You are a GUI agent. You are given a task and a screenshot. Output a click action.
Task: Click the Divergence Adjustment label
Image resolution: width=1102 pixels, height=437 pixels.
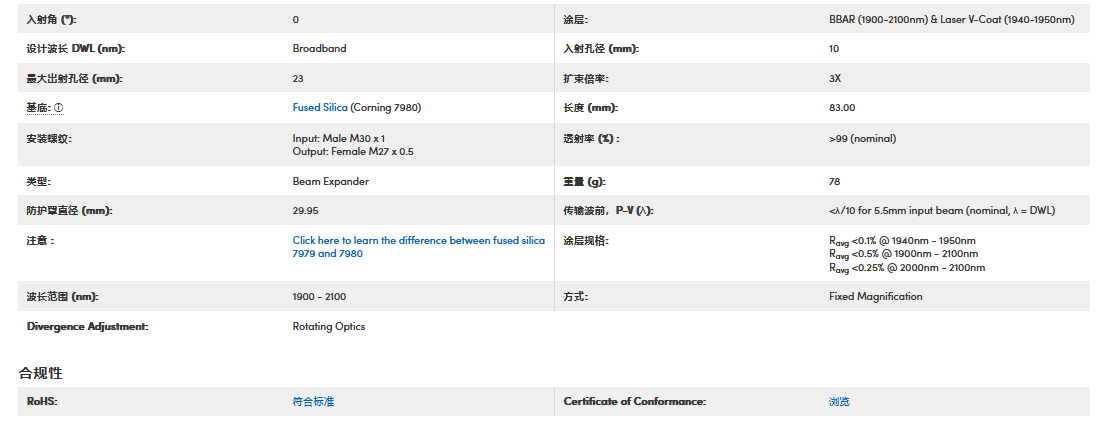point(87,326)
